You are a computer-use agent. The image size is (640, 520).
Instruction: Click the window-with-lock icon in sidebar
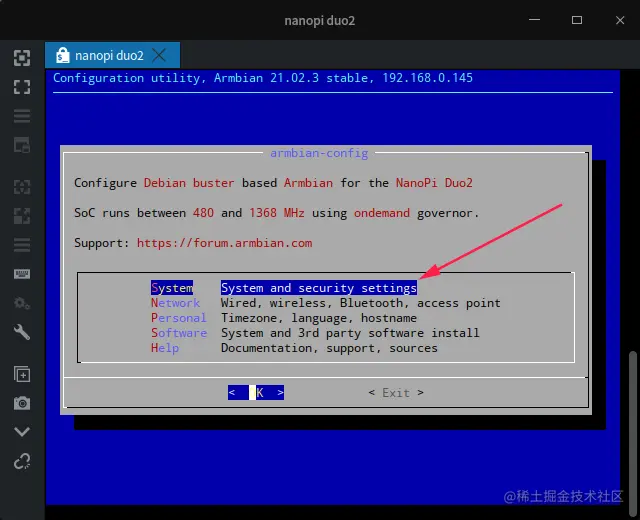coord(22,145)
